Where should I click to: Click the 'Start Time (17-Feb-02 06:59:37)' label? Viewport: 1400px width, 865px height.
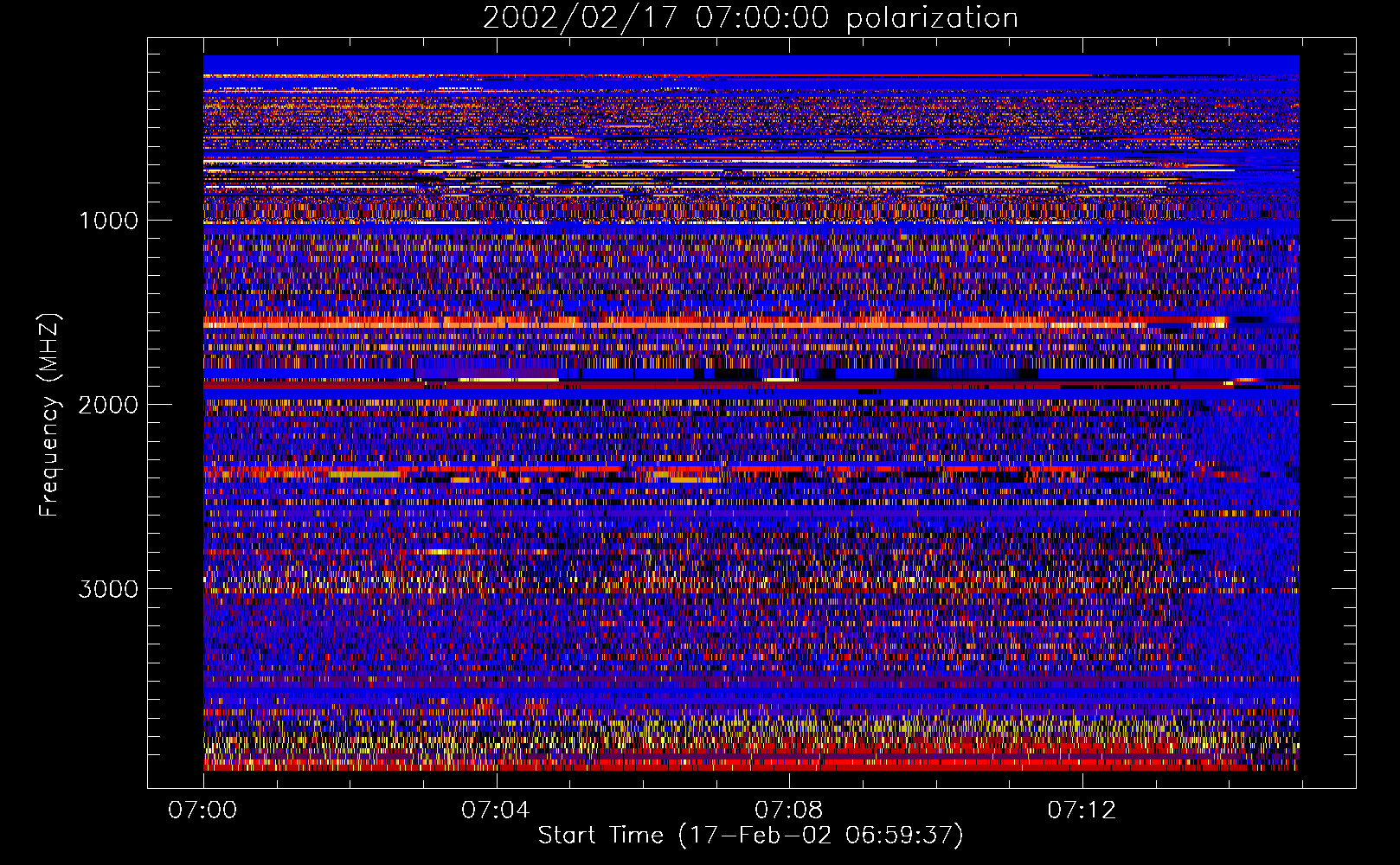pyautogui.click(x=750, y=836)
